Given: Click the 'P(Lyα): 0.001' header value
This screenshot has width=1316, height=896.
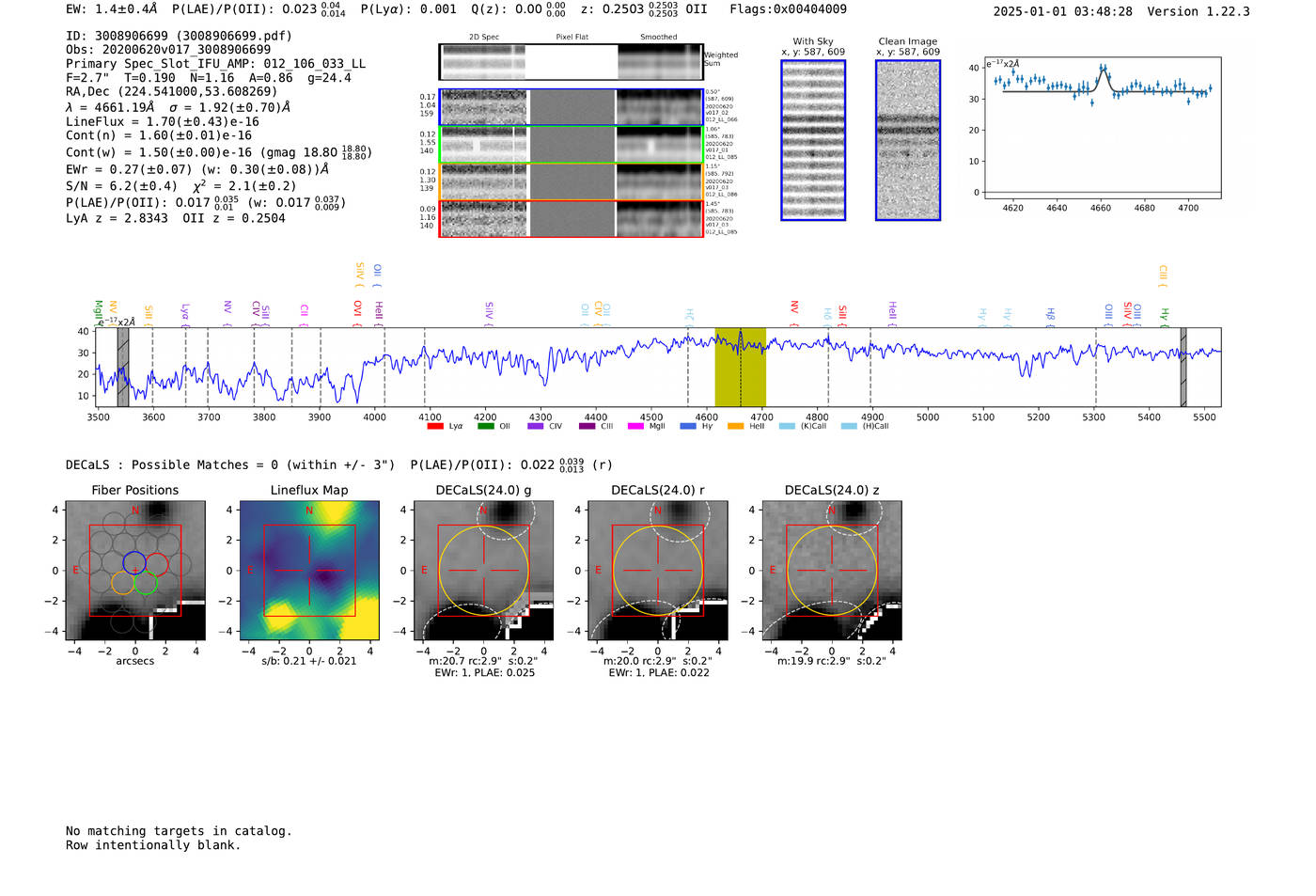Looking at the screenshot, I should click(408, 9).
